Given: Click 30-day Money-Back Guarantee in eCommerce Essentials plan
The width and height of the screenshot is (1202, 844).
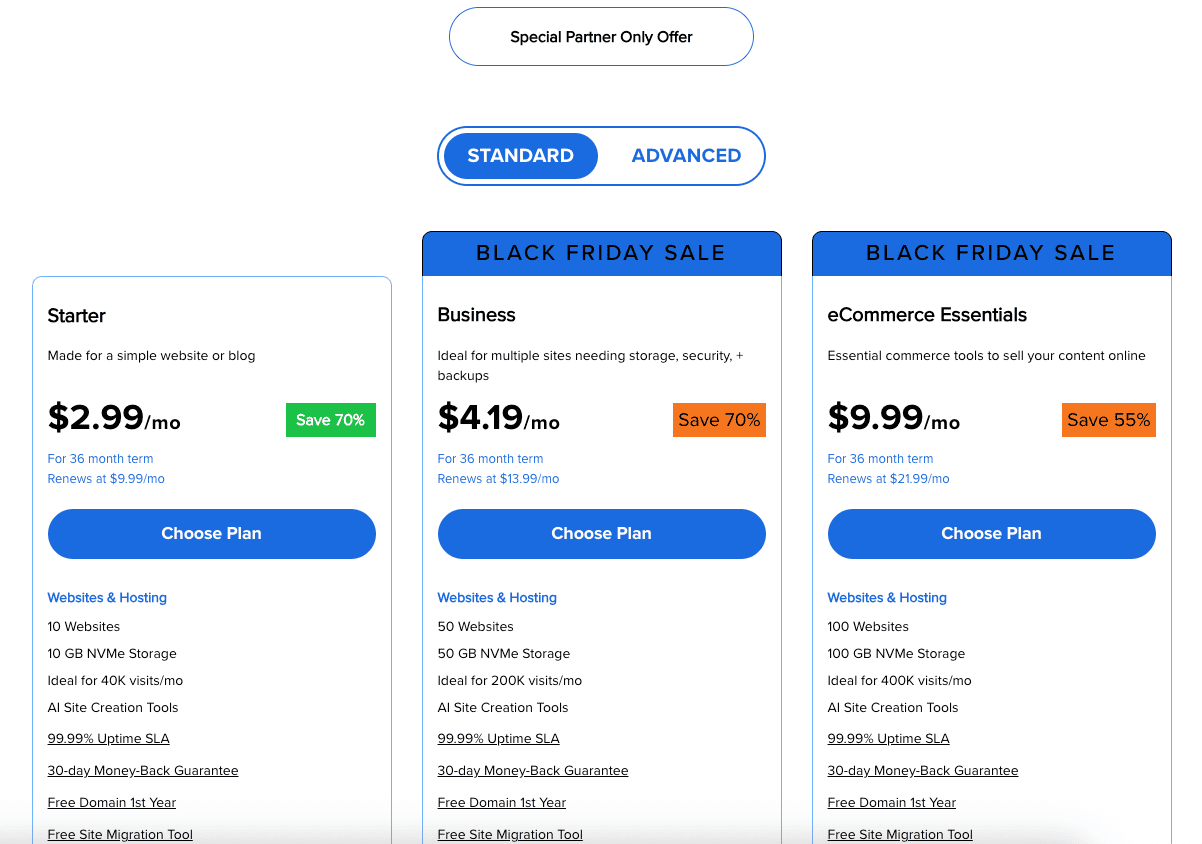Looking at the screenshot, I should 923,771.
